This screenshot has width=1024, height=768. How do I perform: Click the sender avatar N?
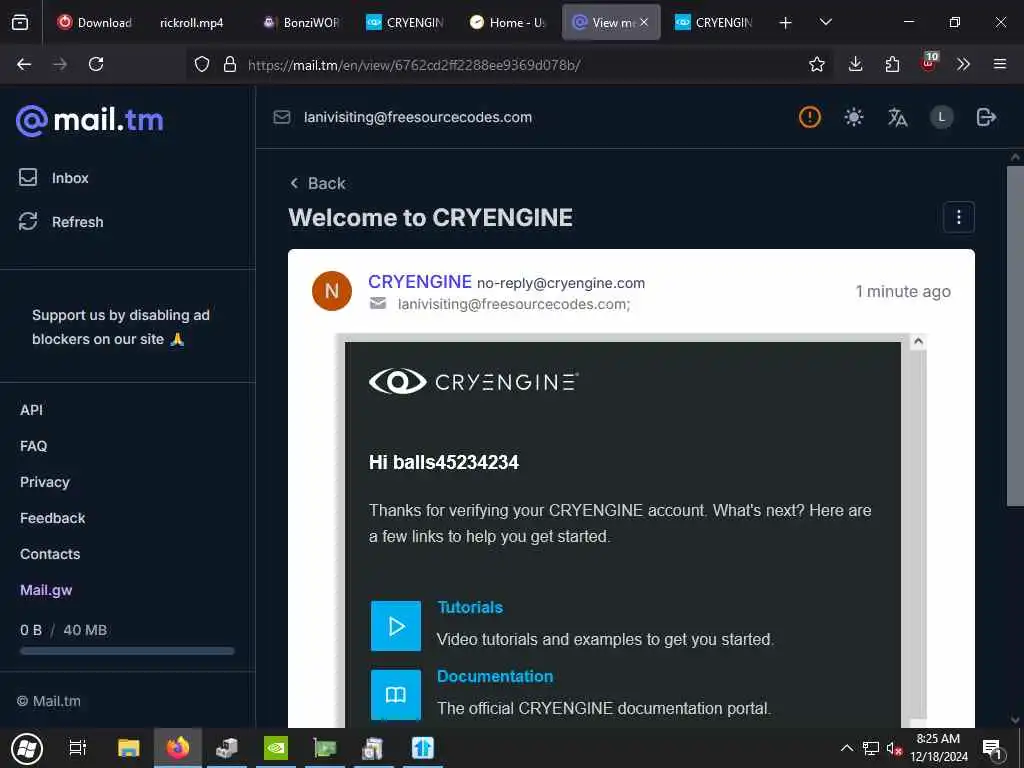pyautogui.click(x=332, y=291)
